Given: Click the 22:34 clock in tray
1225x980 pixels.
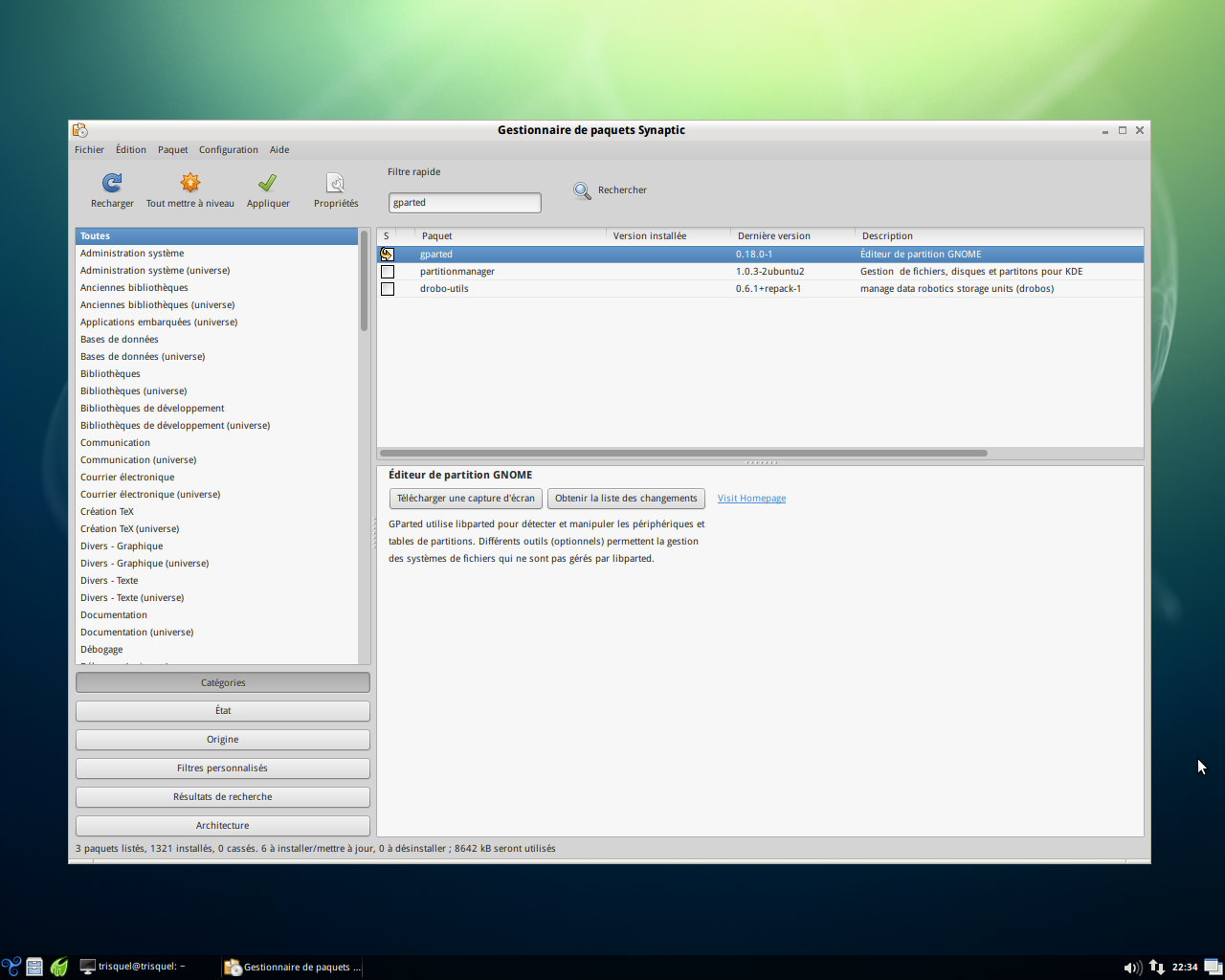Looking at the screenshot, I should [x=1185, y=967].
